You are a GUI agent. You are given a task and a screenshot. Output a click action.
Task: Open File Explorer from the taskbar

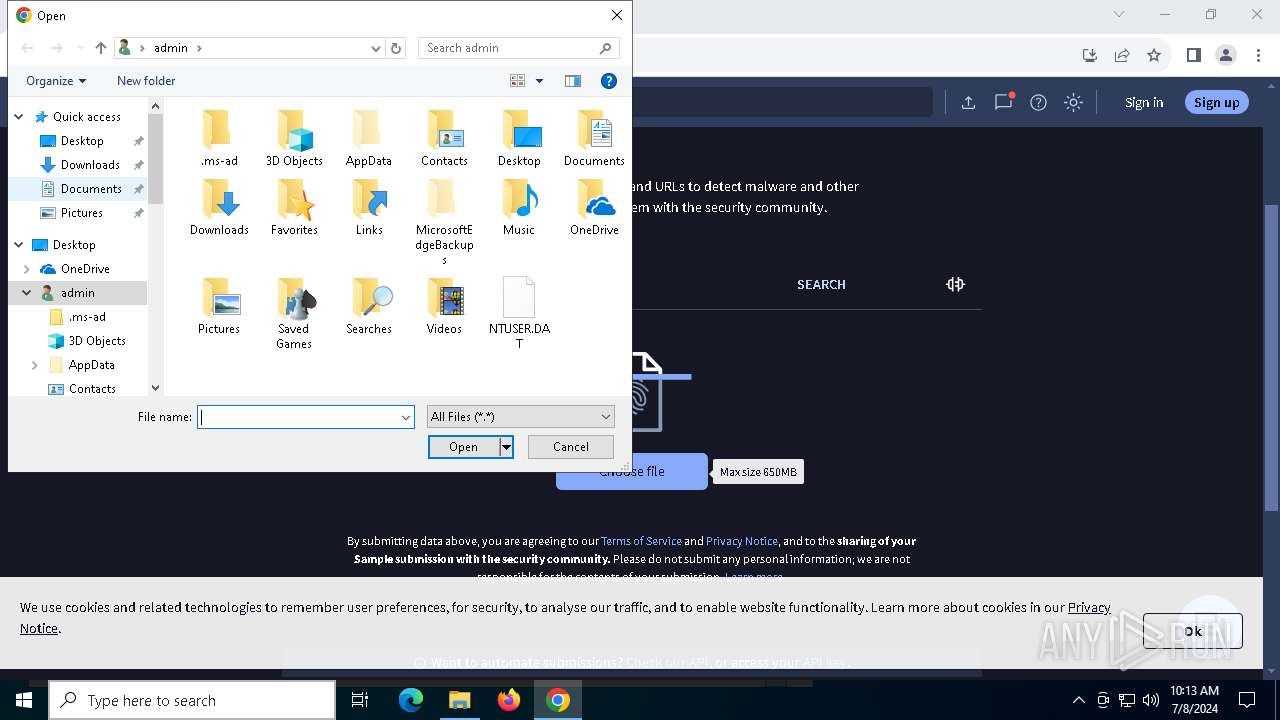[x=460, y=700]
